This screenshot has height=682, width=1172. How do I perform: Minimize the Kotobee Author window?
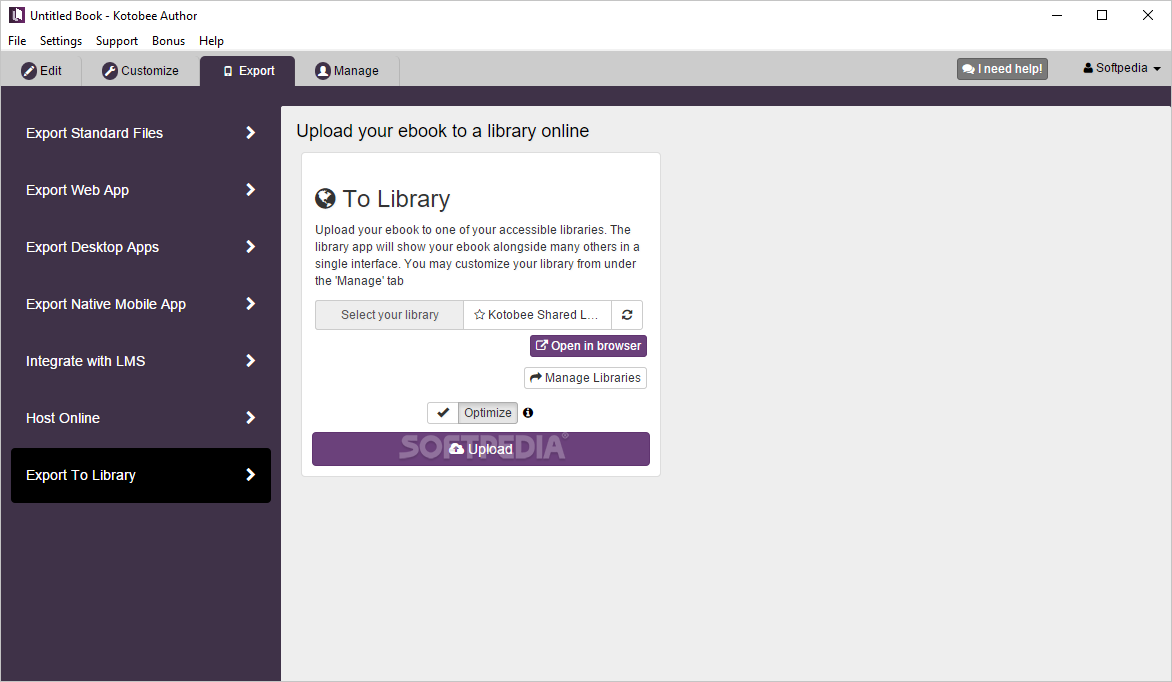tap(1057, 15)
